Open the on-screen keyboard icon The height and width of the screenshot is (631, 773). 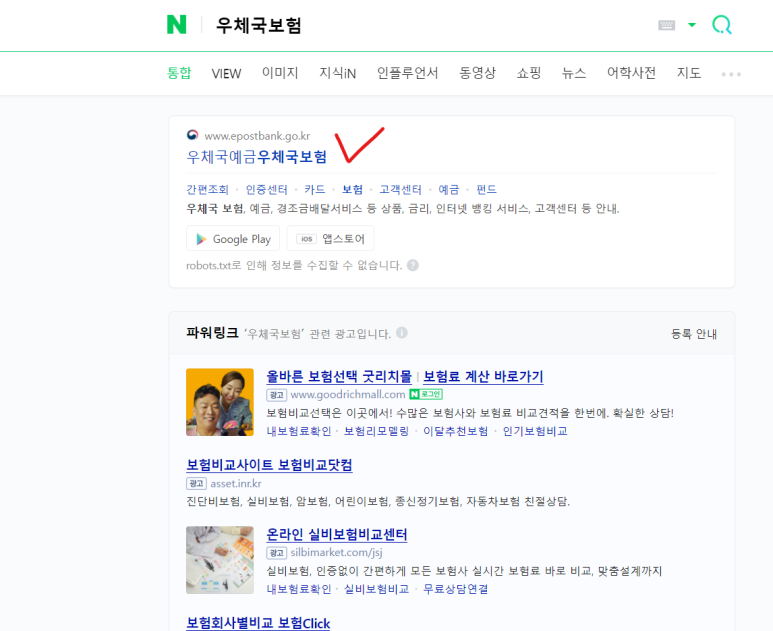(x=667, y=25)
